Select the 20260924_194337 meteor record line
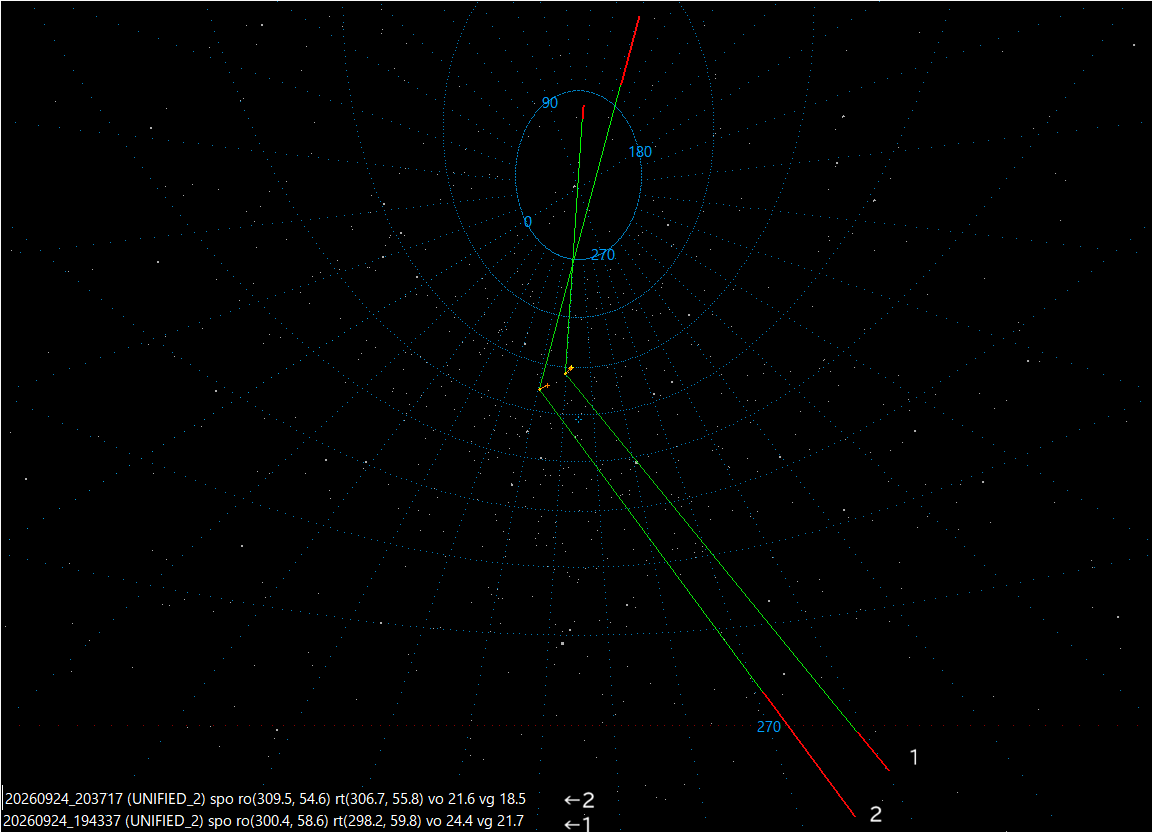The image size is (1152, 835). pyautogui.click(x=264, y=820)
